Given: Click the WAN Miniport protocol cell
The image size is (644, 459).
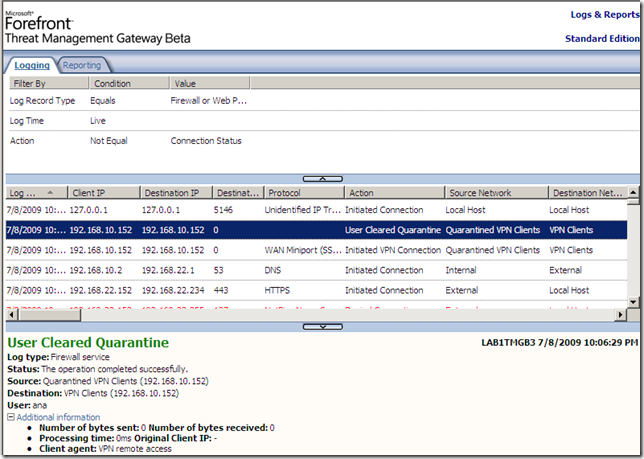Looking at the screenshot, I should point(303,250).
